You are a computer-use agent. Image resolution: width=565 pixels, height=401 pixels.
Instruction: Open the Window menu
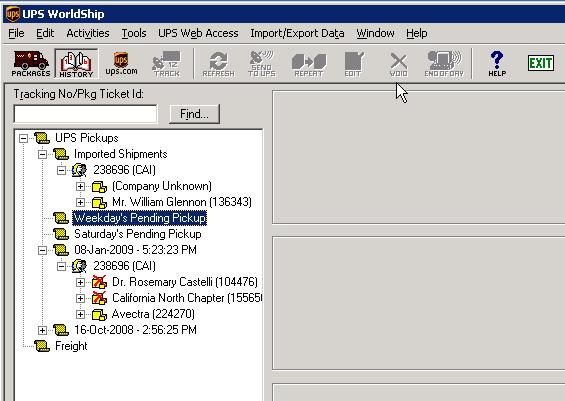click(375, 33)
